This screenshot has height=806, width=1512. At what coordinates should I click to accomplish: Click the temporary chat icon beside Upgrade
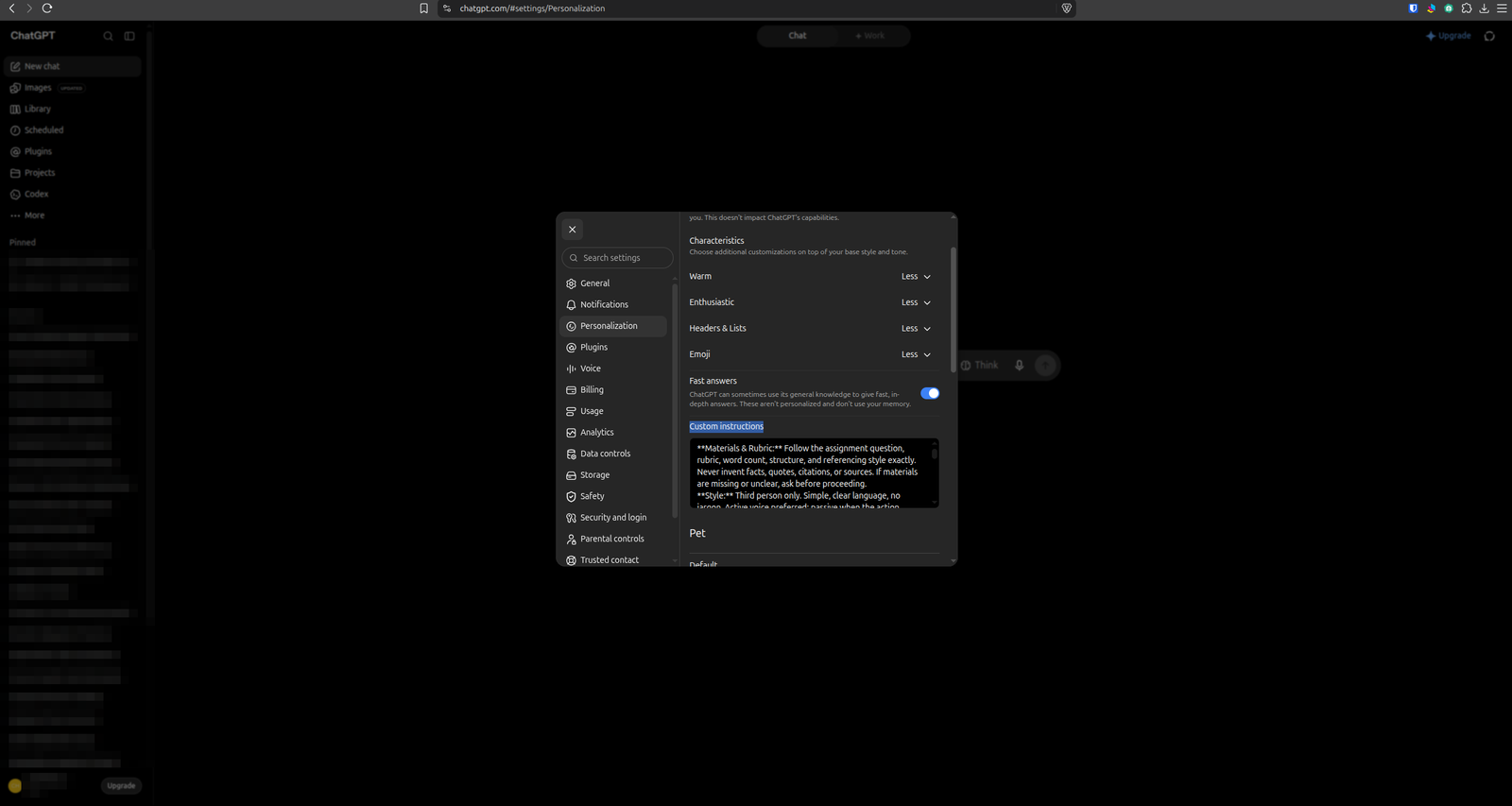(x=1489, y=36)
